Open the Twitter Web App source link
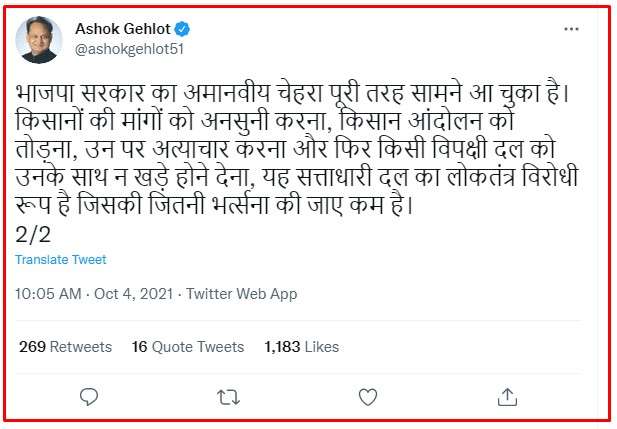Viewport: 617px width, 429px height. (x=241, y=295)
